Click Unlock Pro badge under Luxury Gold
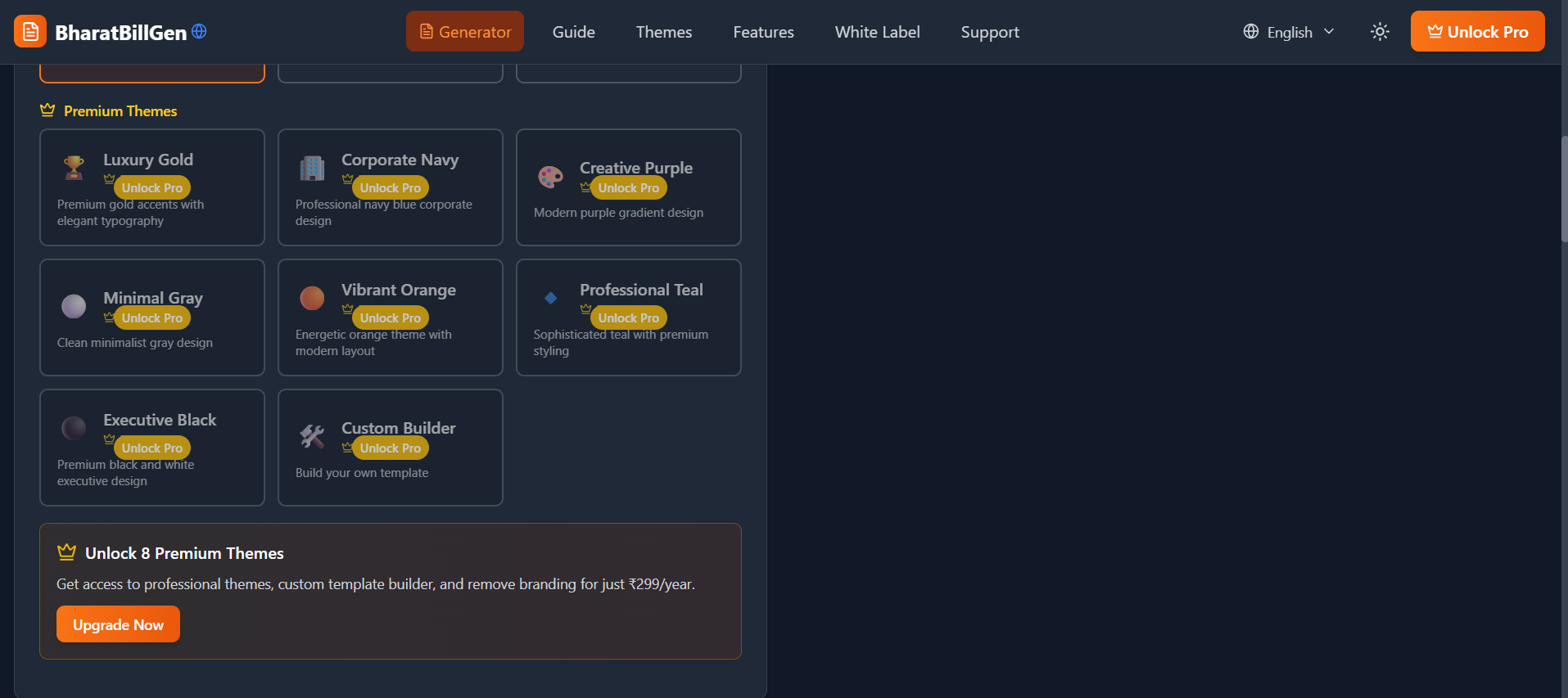 (x=152, y=187)
